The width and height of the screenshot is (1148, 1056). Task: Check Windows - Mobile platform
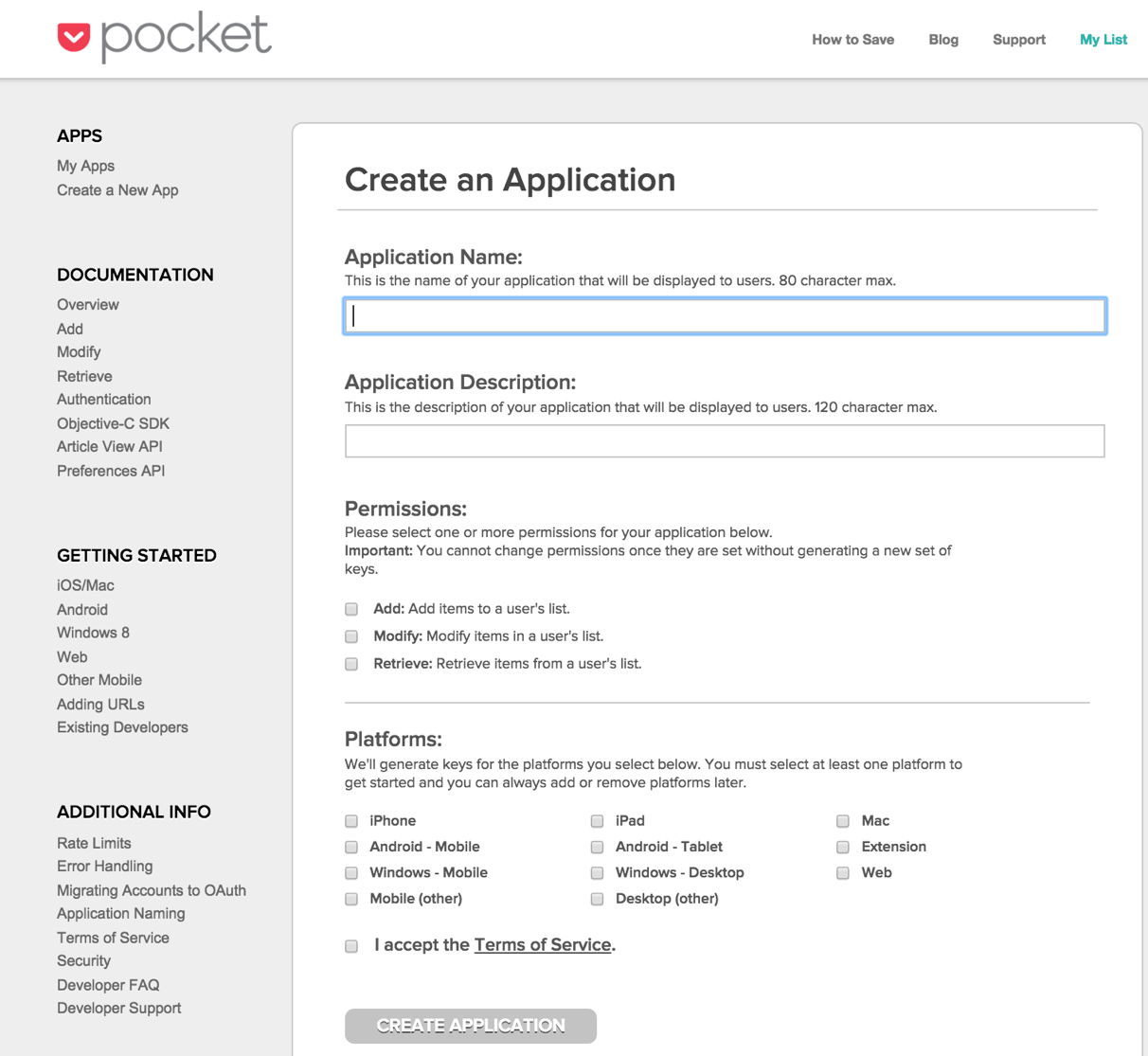[351, 872]
